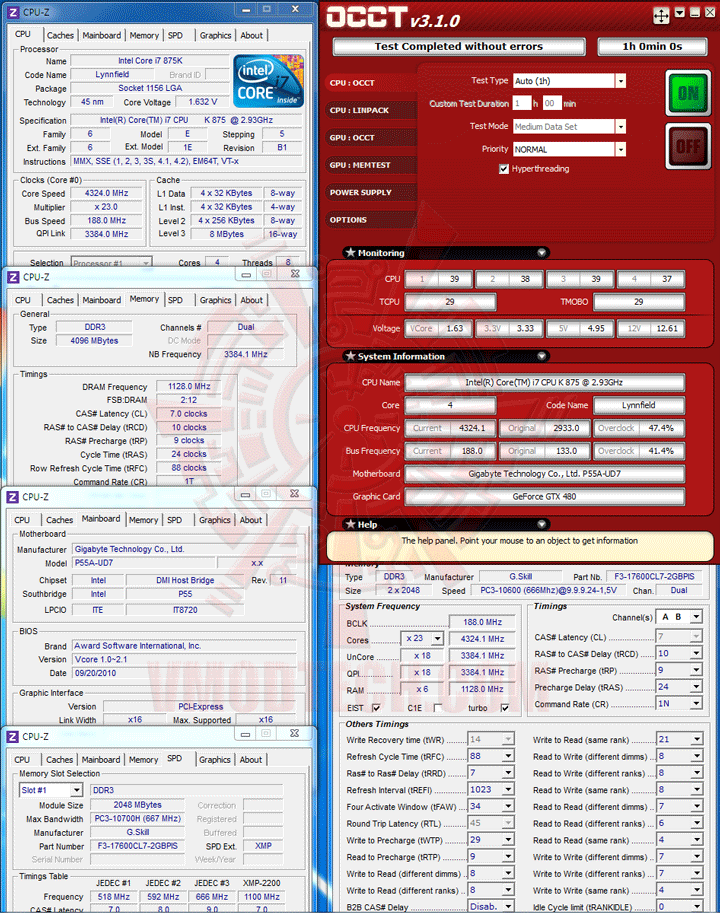
Task: Click the VCore 1.63 voltage reading
Action: click(438, 328)
